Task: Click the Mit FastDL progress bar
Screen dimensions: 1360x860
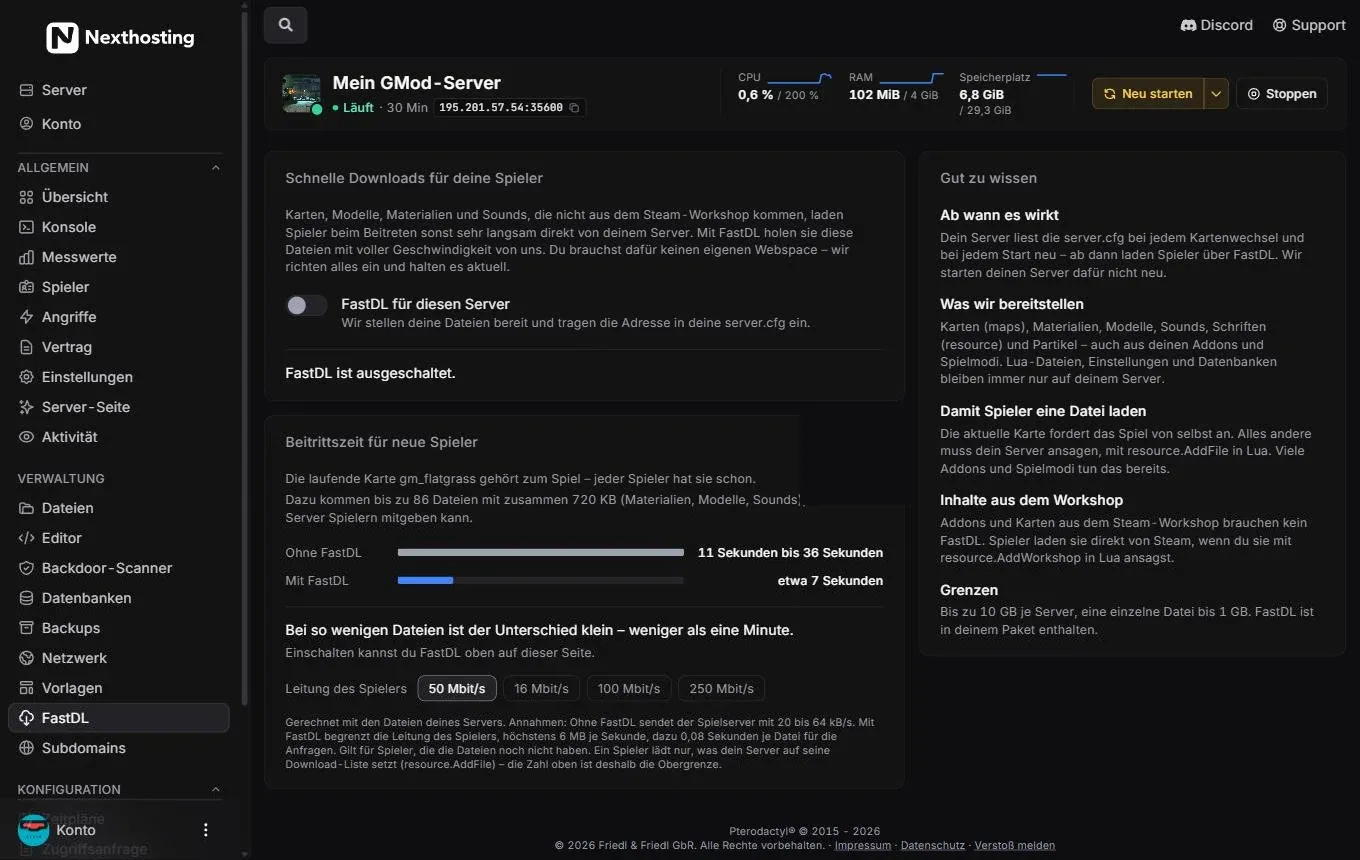Action: (x=541, y=581)
